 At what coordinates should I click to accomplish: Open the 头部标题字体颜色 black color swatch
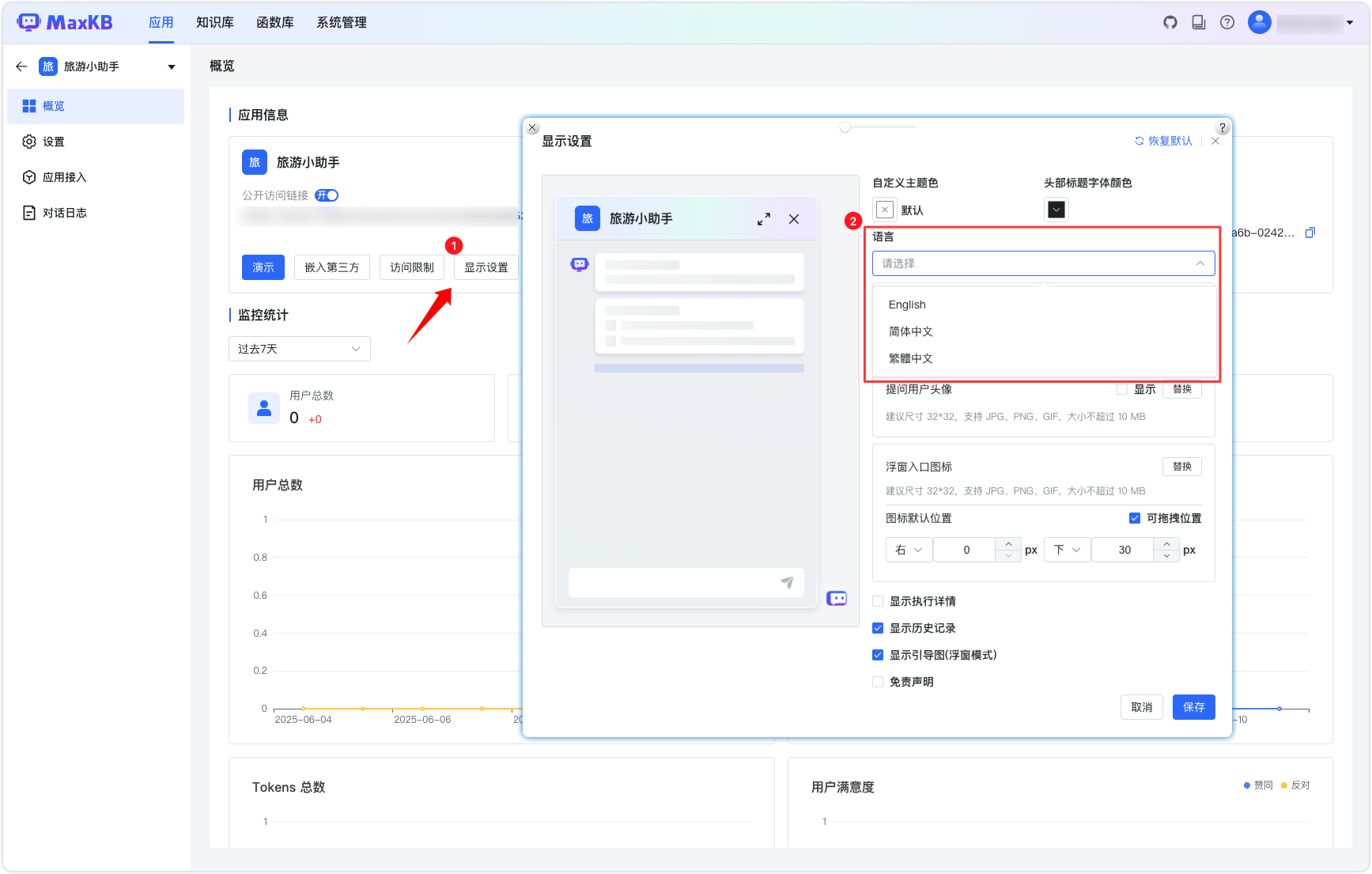1056,210
